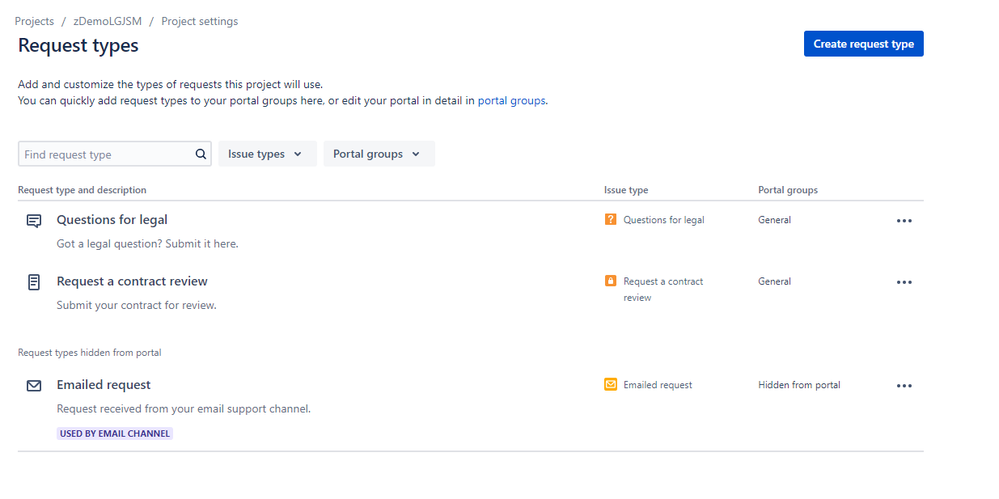Click the Questions for legal chat icon
This screenshot has height=499, width=999.
pos(34,221)
